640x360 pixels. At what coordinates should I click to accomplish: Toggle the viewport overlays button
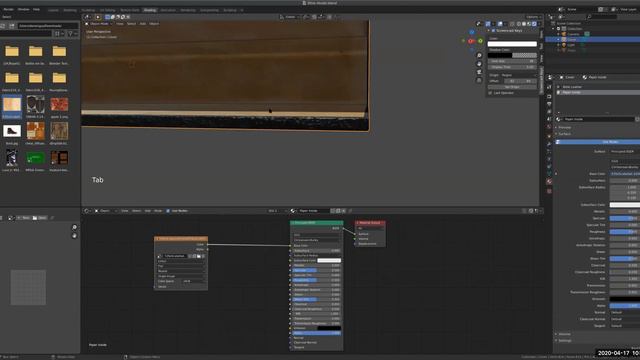(x=500, y=24)
